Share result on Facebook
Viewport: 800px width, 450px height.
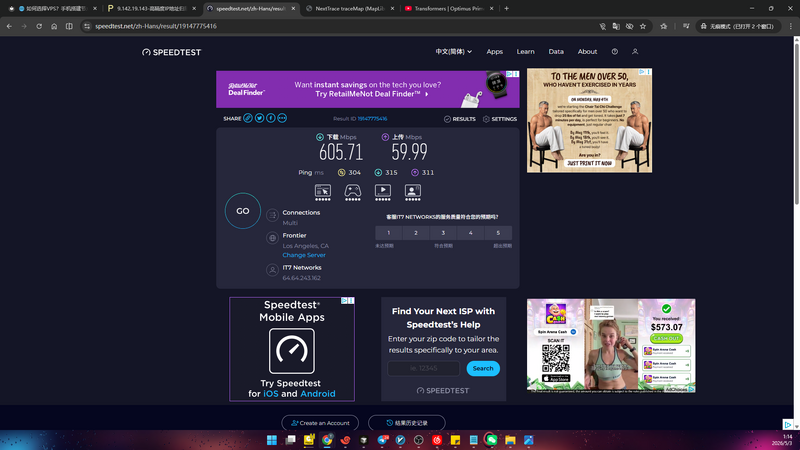tap(270, 118)
